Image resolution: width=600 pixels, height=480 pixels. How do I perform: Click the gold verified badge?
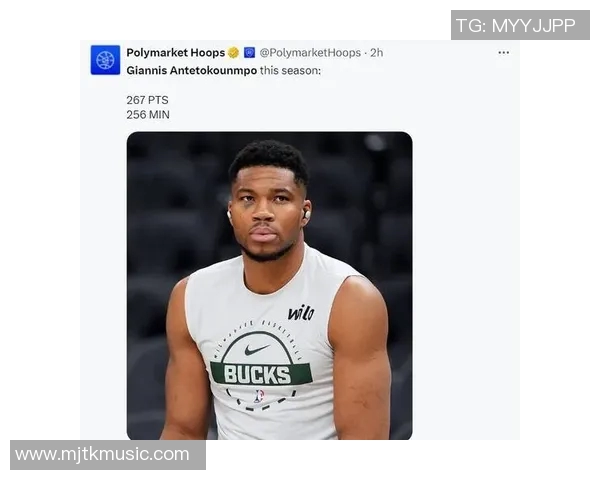tap(233, 53)
